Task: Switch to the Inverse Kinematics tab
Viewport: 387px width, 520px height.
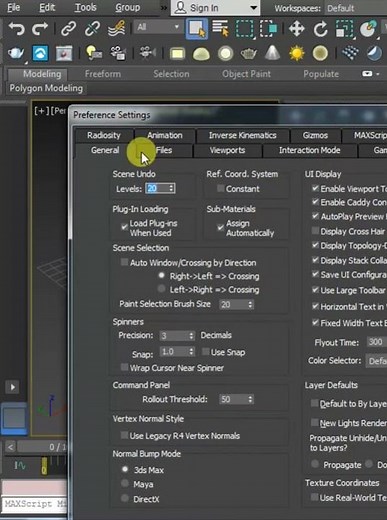Action: click(x=242, y=135)
